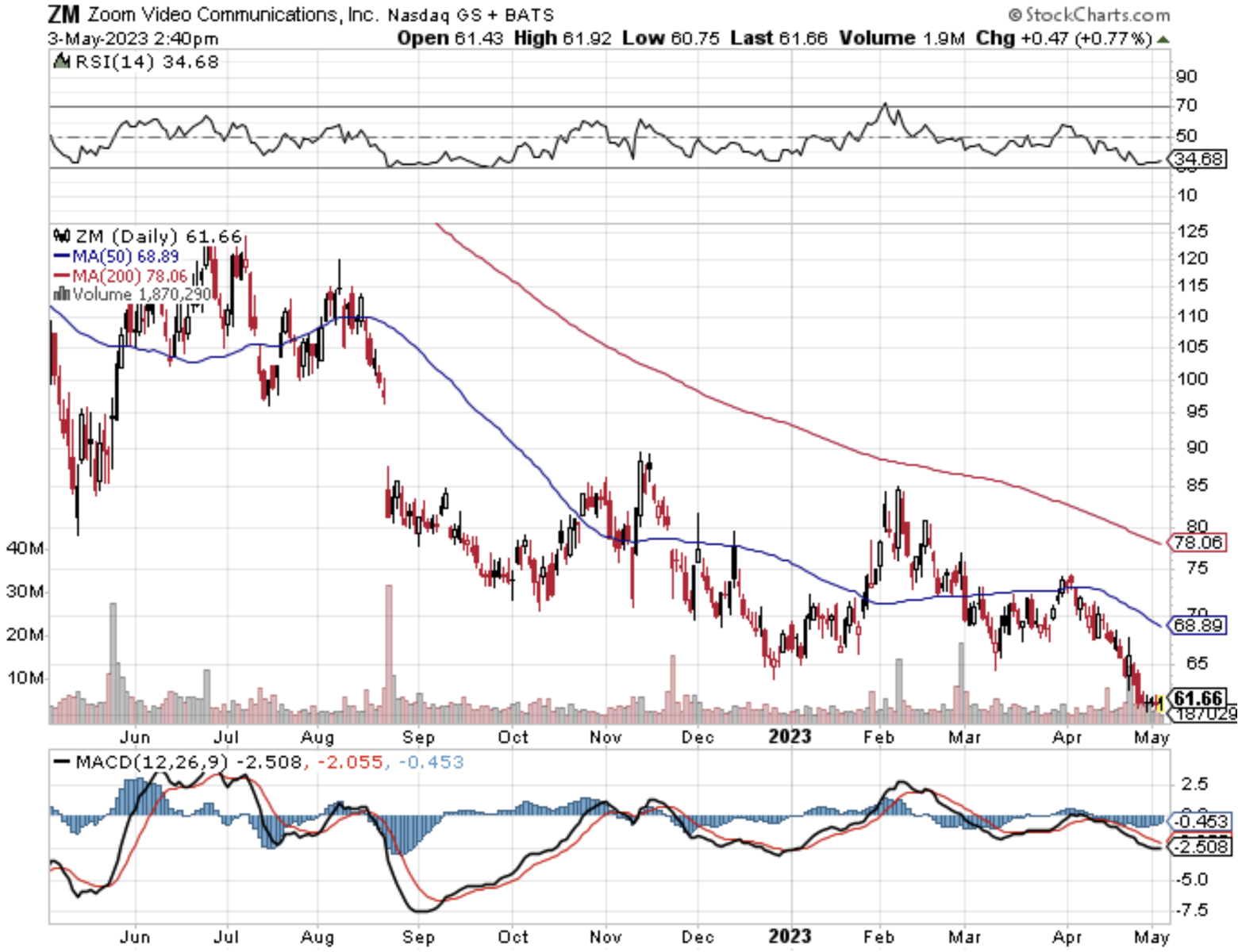The image size is (1238, 952).
Task: Click the 30M label on the volume axis
Action: (25, 592)
